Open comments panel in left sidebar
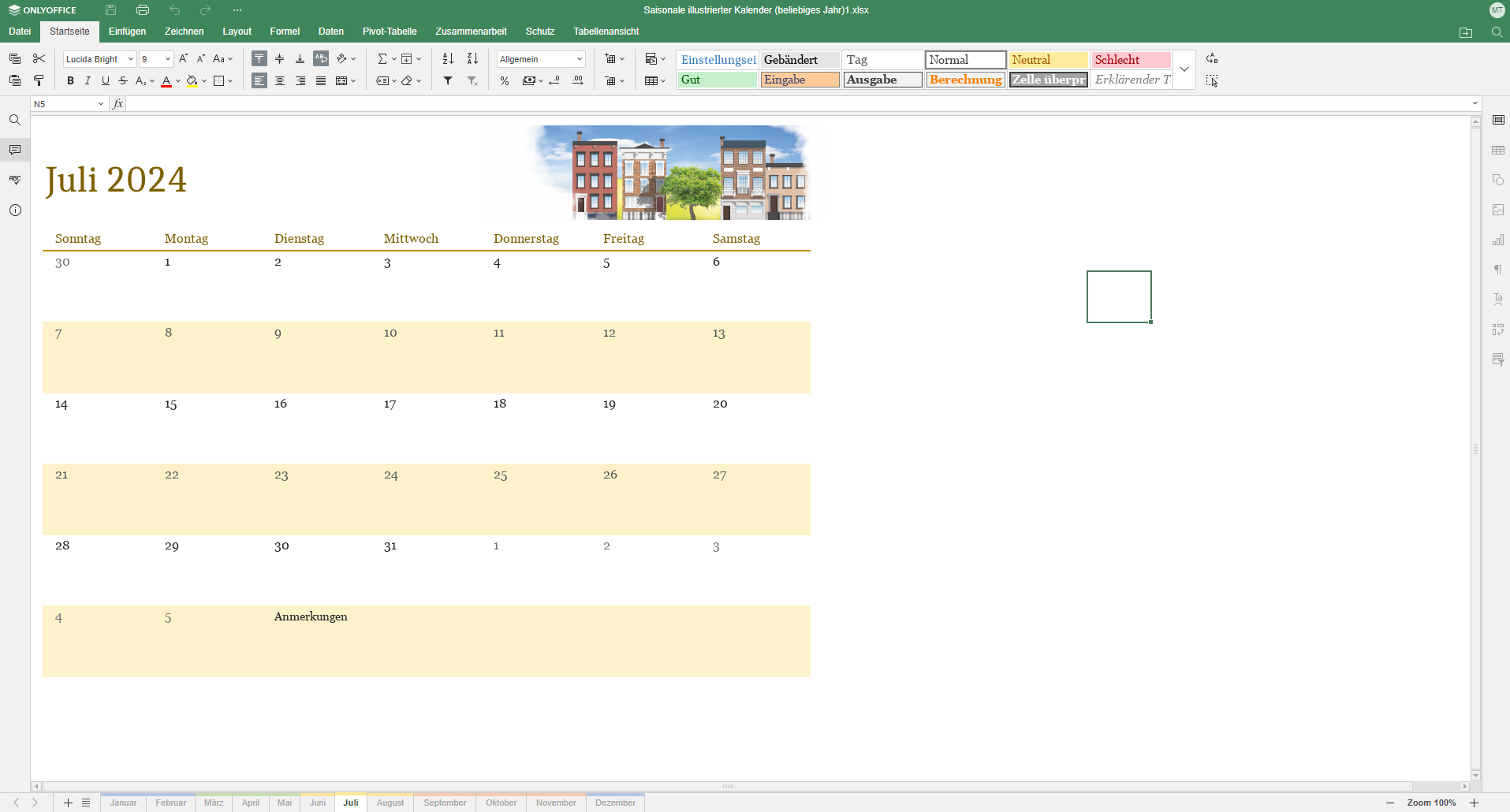Screen dimensions: 1510x812 [15, 150]
